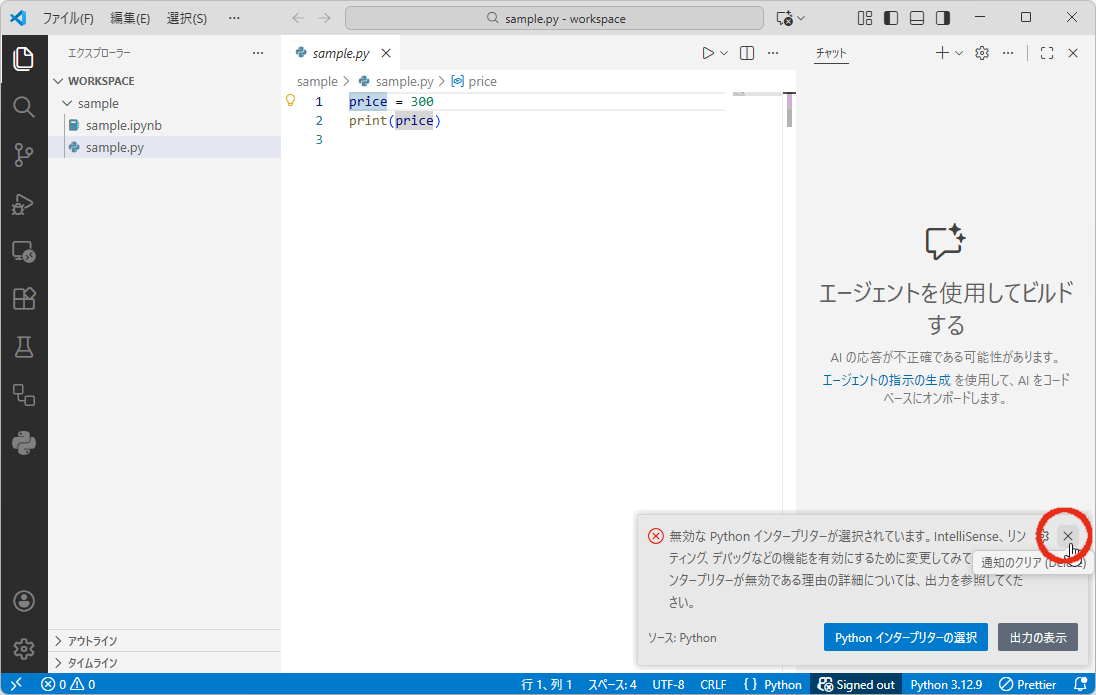Open chat panel more actions ellipsis
This screenshot has width=1096, height=695.
pos(1008,53)
